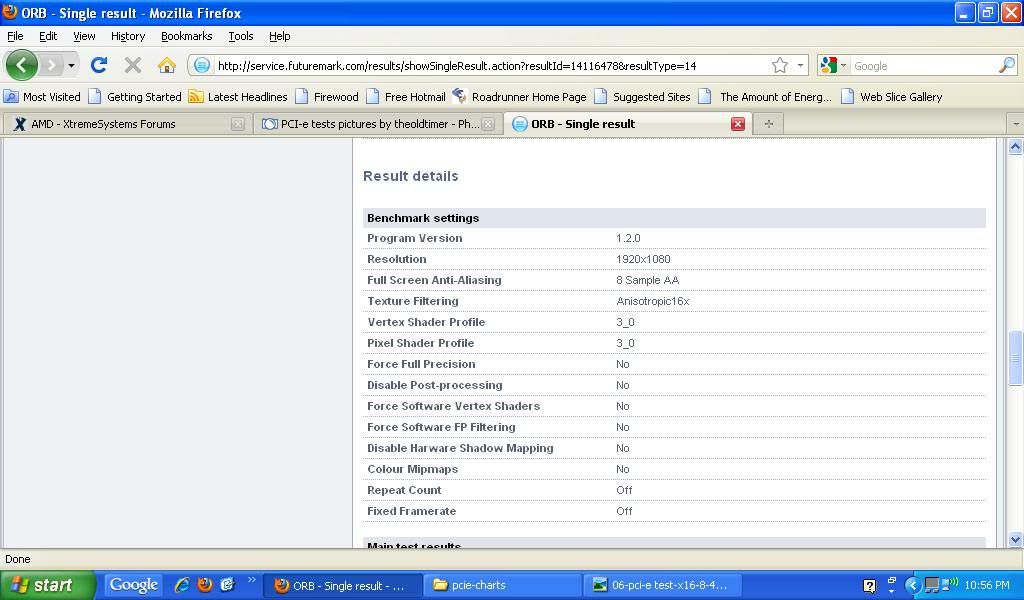Viewport: 1024px width, 600px height.
Task: Click the search magnifier icon
Action: 1007,65
